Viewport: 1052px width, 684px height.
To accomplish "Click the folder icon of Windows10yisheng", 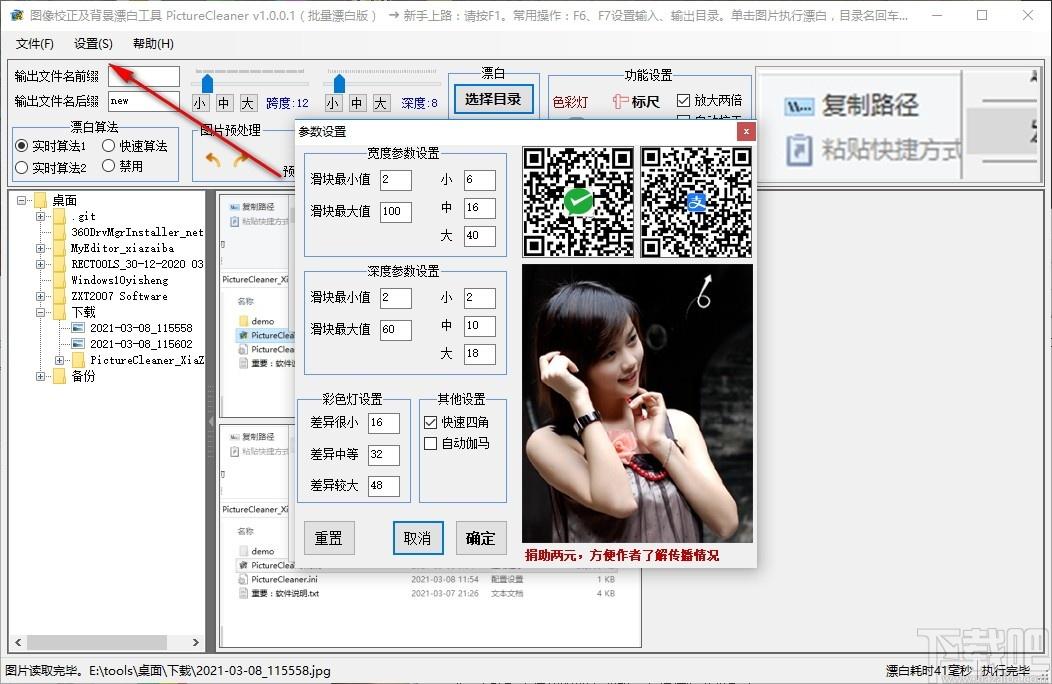I will coord(59,281).
